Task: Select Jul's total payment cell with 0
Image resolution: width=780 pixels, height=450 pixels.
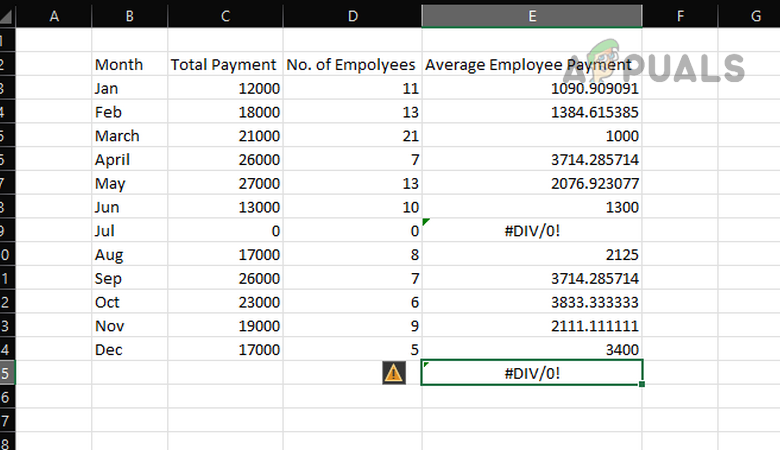Action: 225,231
